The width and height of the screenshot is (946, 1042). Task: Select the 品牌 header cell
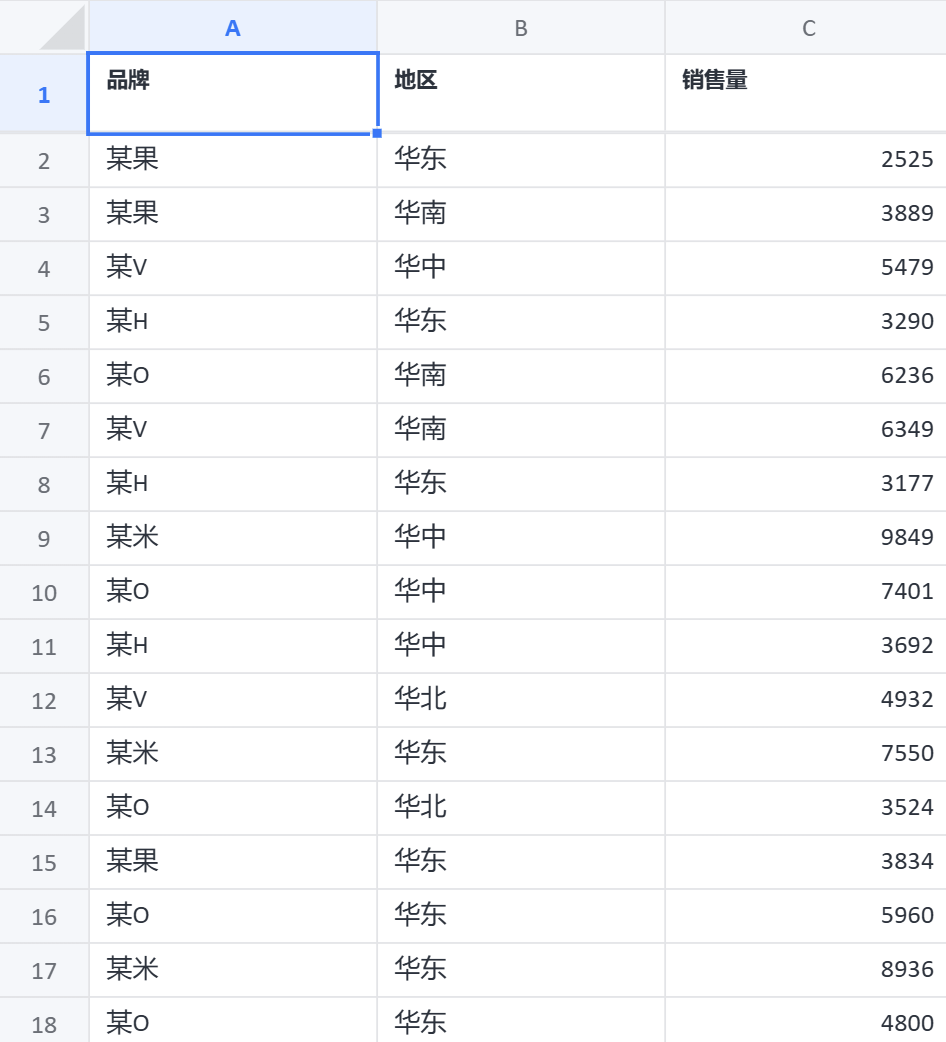(233, 93)
